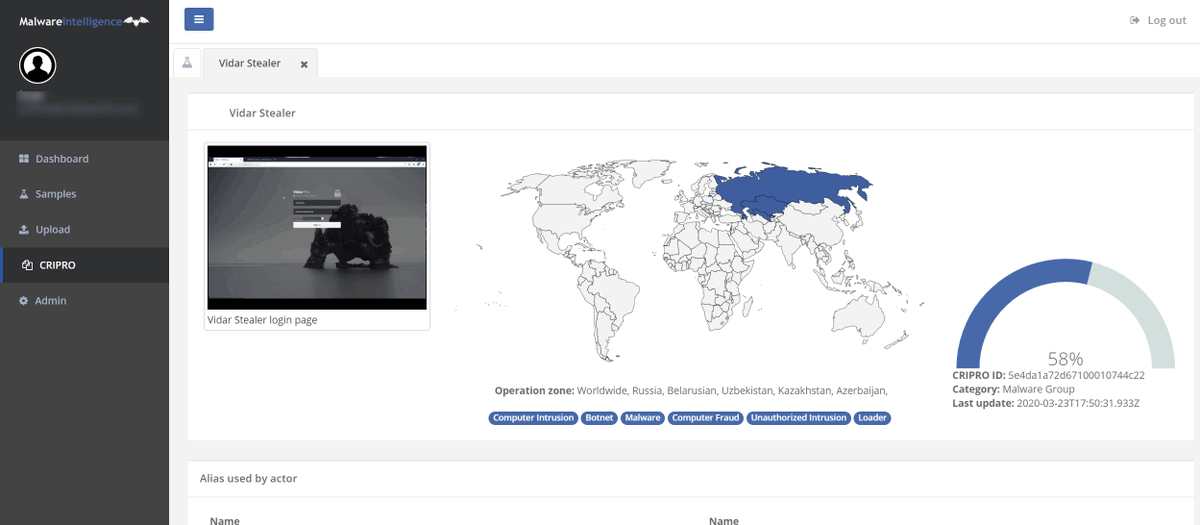The image size is (1200, 525).
Task: Open the Vidar Stealer login page thumbnail
Action: tap(317, 227)
